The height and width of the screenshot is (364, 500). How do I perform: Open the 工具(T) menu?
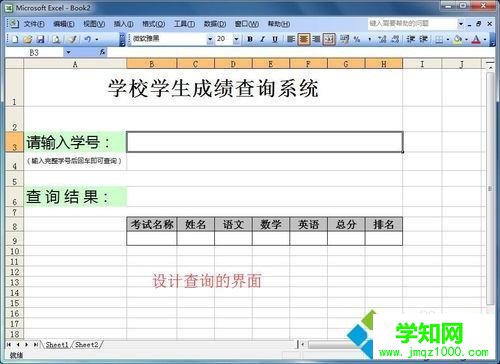click(184, 24)
